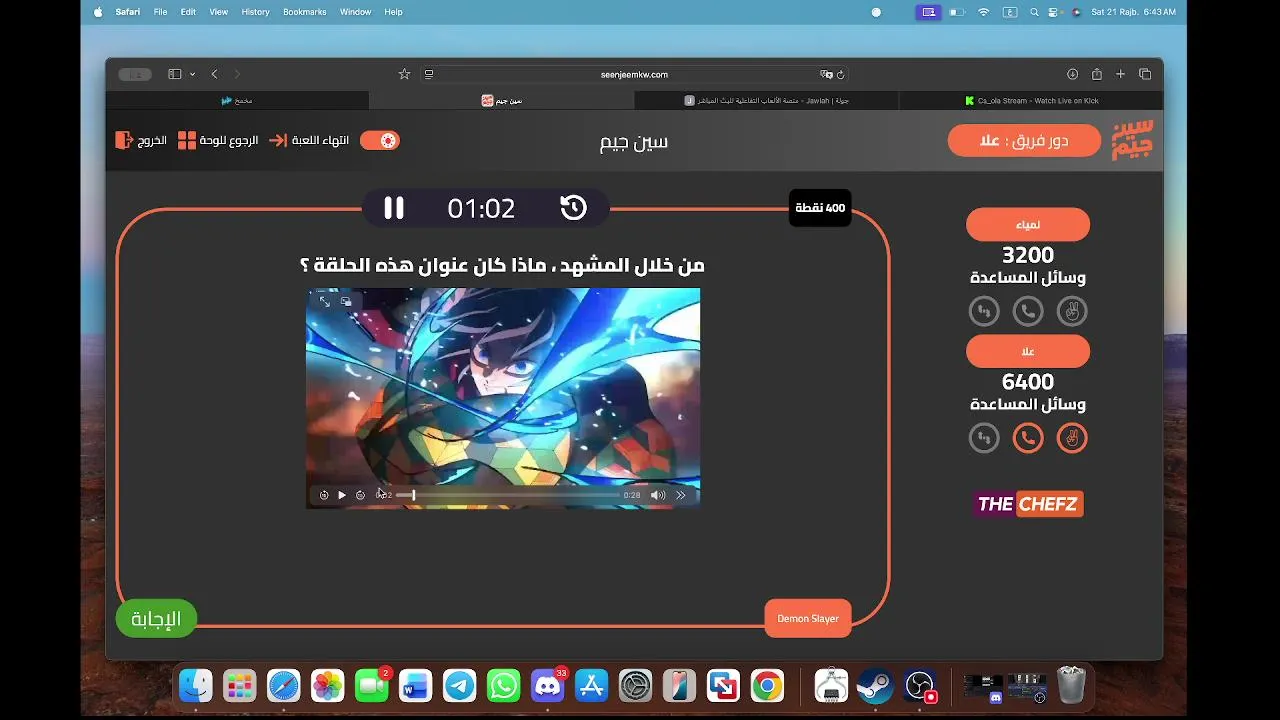Switch to the leftmost Safari tab
The height and width of the screenshot is (720, 1280).
(x=237, y=100)
